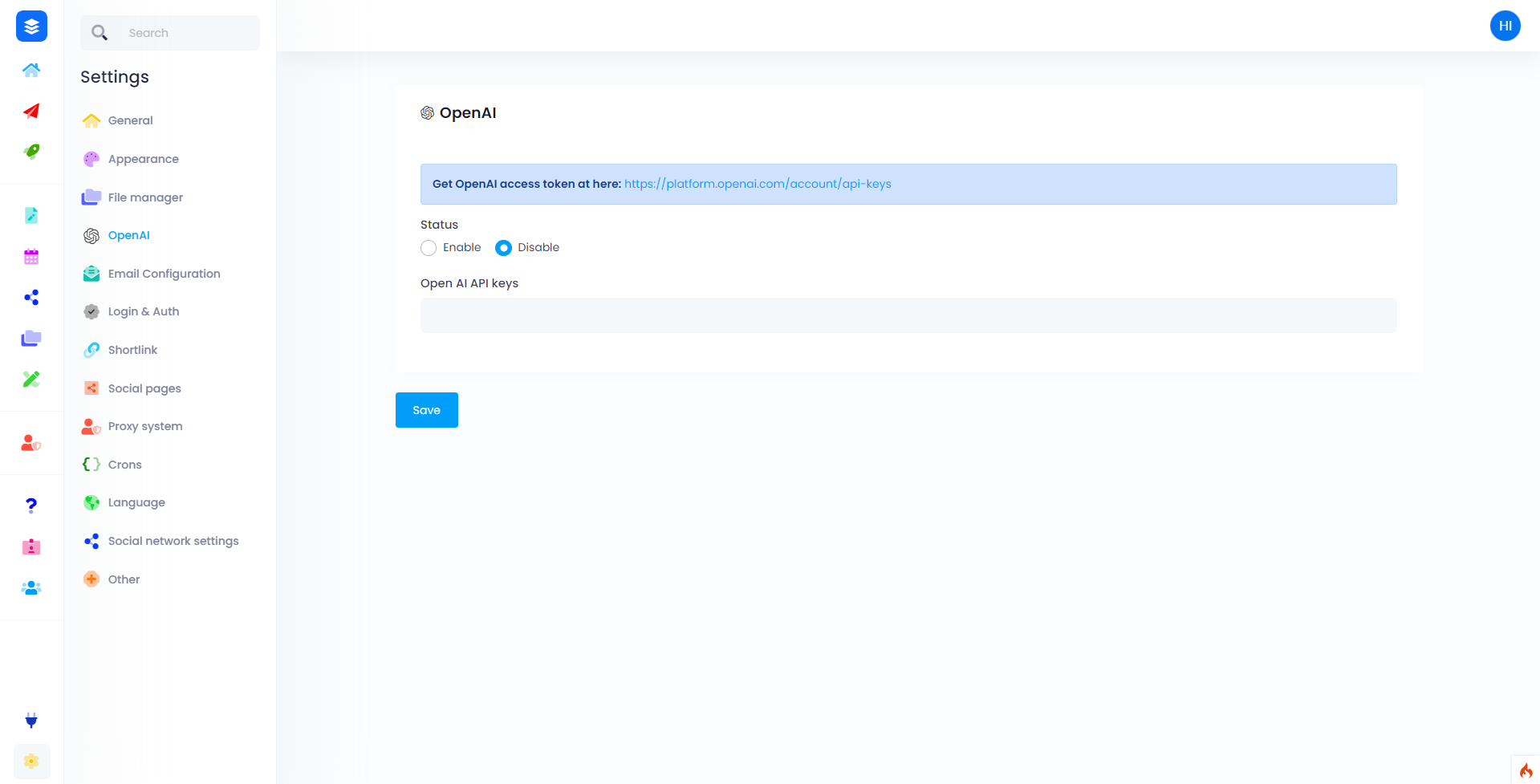
Task: Click the red user shield icon in left rail
Action: click(x=31, y=443)
